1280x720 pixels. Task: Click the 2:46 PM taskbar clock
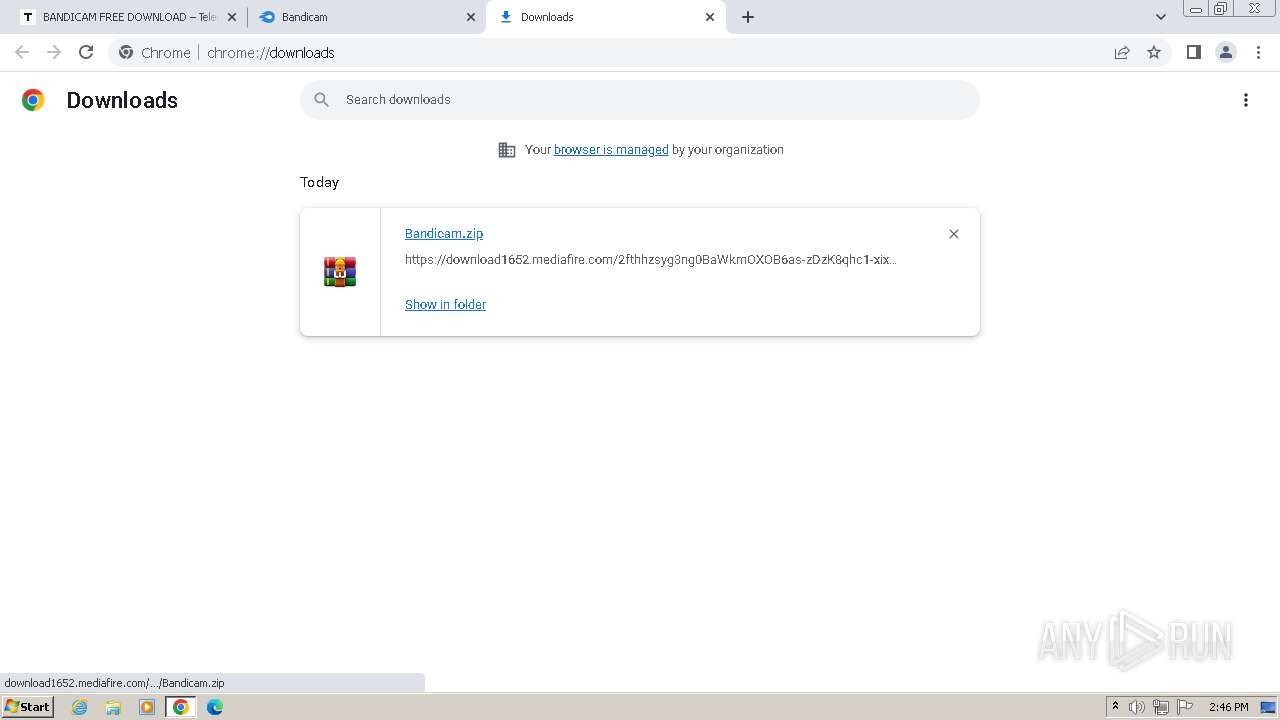click(1228, 707)
